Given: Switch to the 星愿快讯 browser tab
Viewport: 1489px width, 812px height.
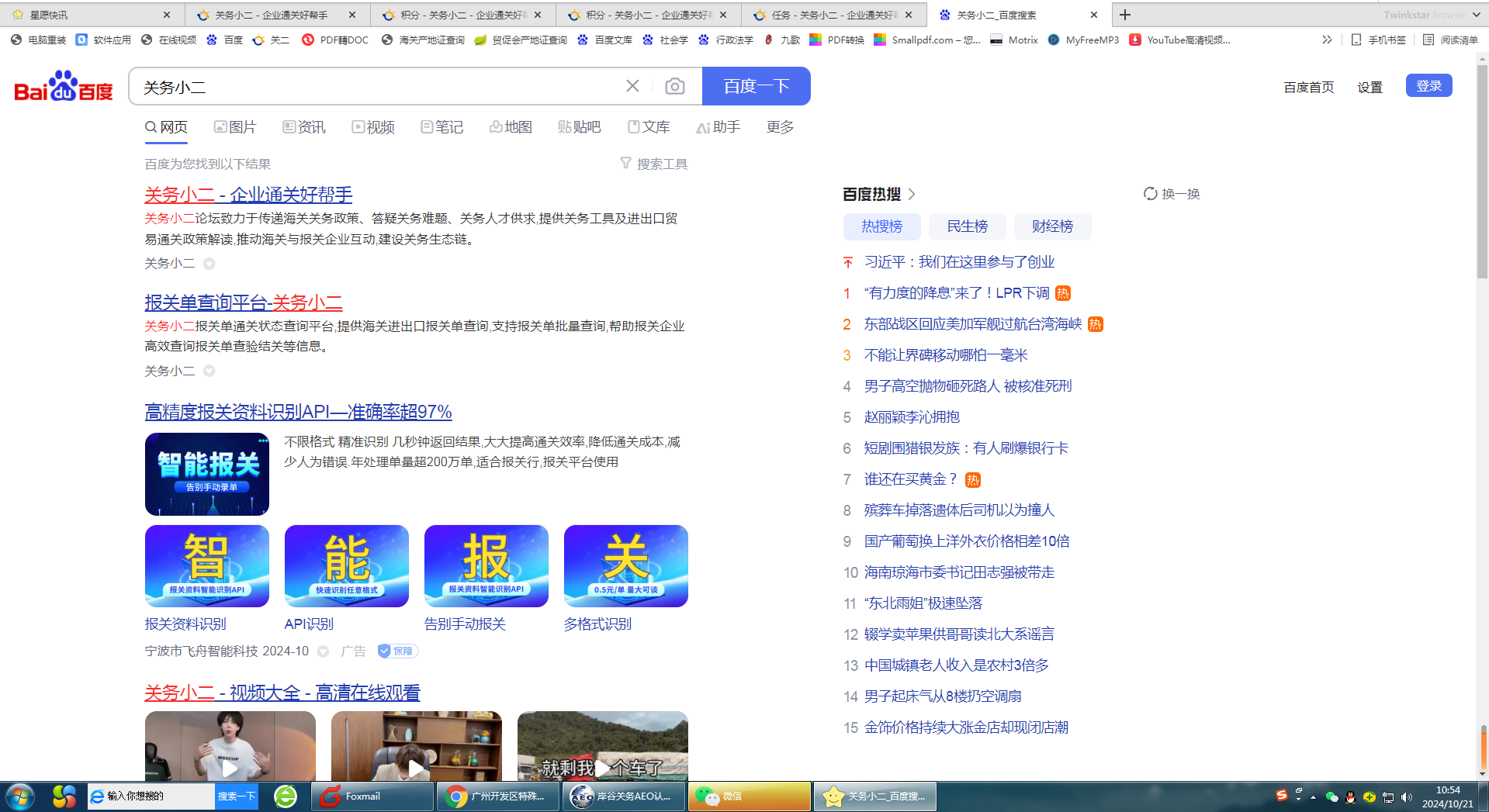Looking at the screenshot, I should 92,15.
